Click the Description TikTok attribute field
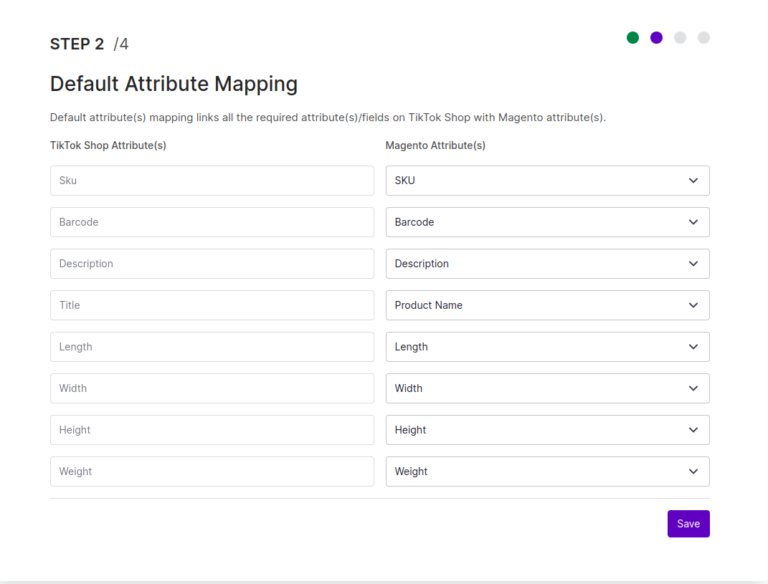Image resolution: width=768 pixels, height=584 pixels. click(x=212, y=264)
